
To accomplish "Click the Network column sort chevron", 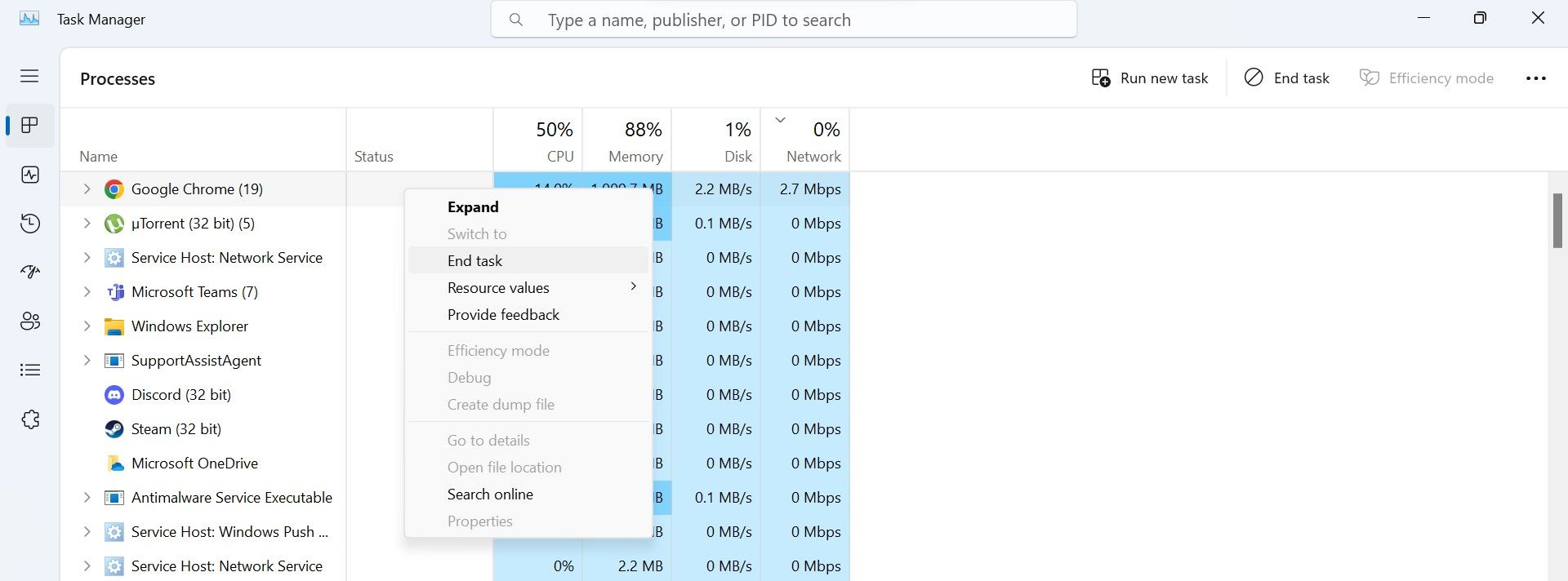I will click(x=780, y=120).
